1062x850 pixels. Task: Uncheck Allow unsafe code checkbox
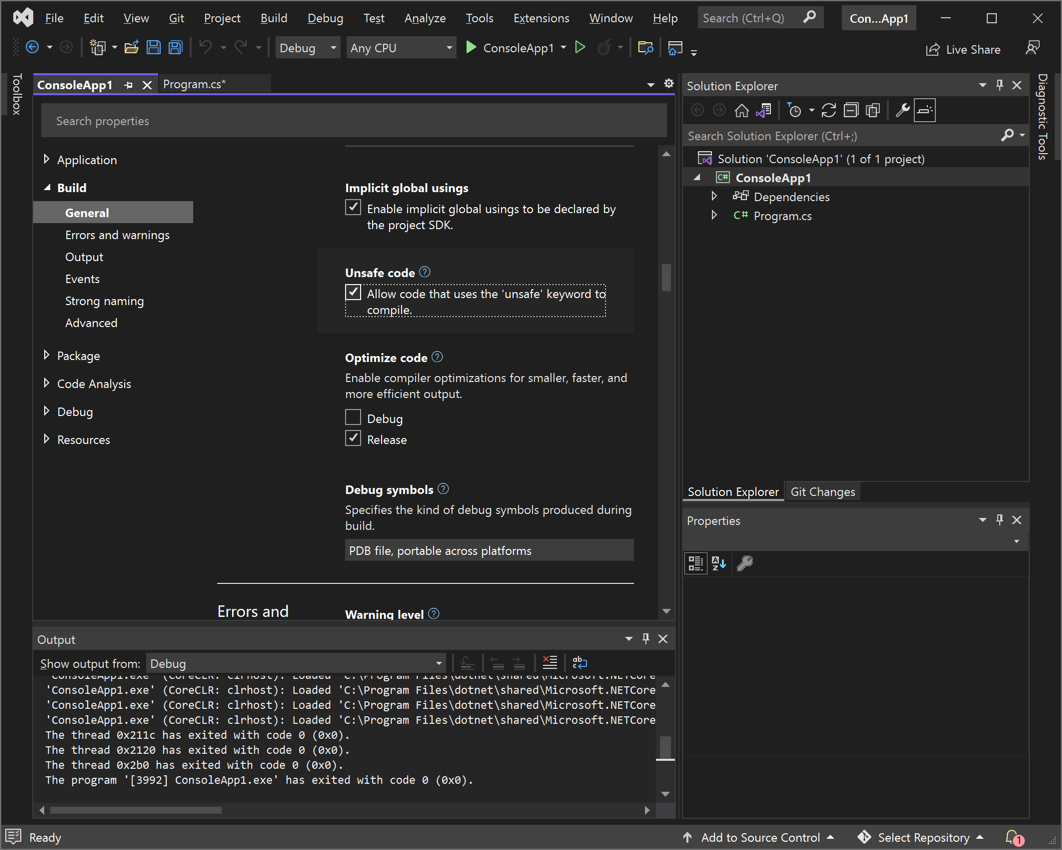click(x=353, y=293)
